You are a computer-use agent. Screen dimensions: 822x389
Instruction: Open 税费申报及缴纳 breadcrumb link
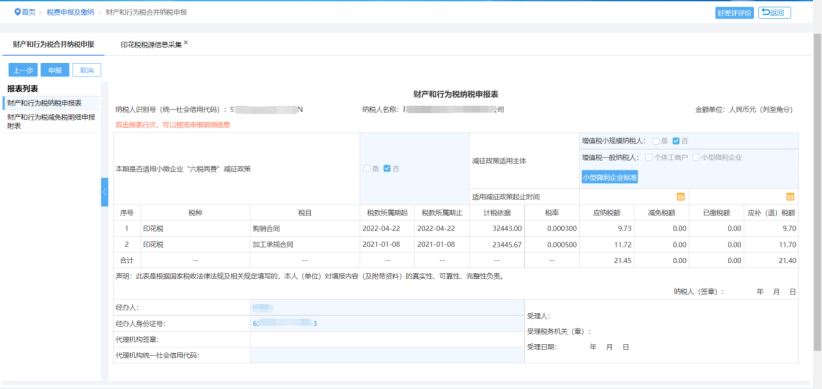(70, 12)
